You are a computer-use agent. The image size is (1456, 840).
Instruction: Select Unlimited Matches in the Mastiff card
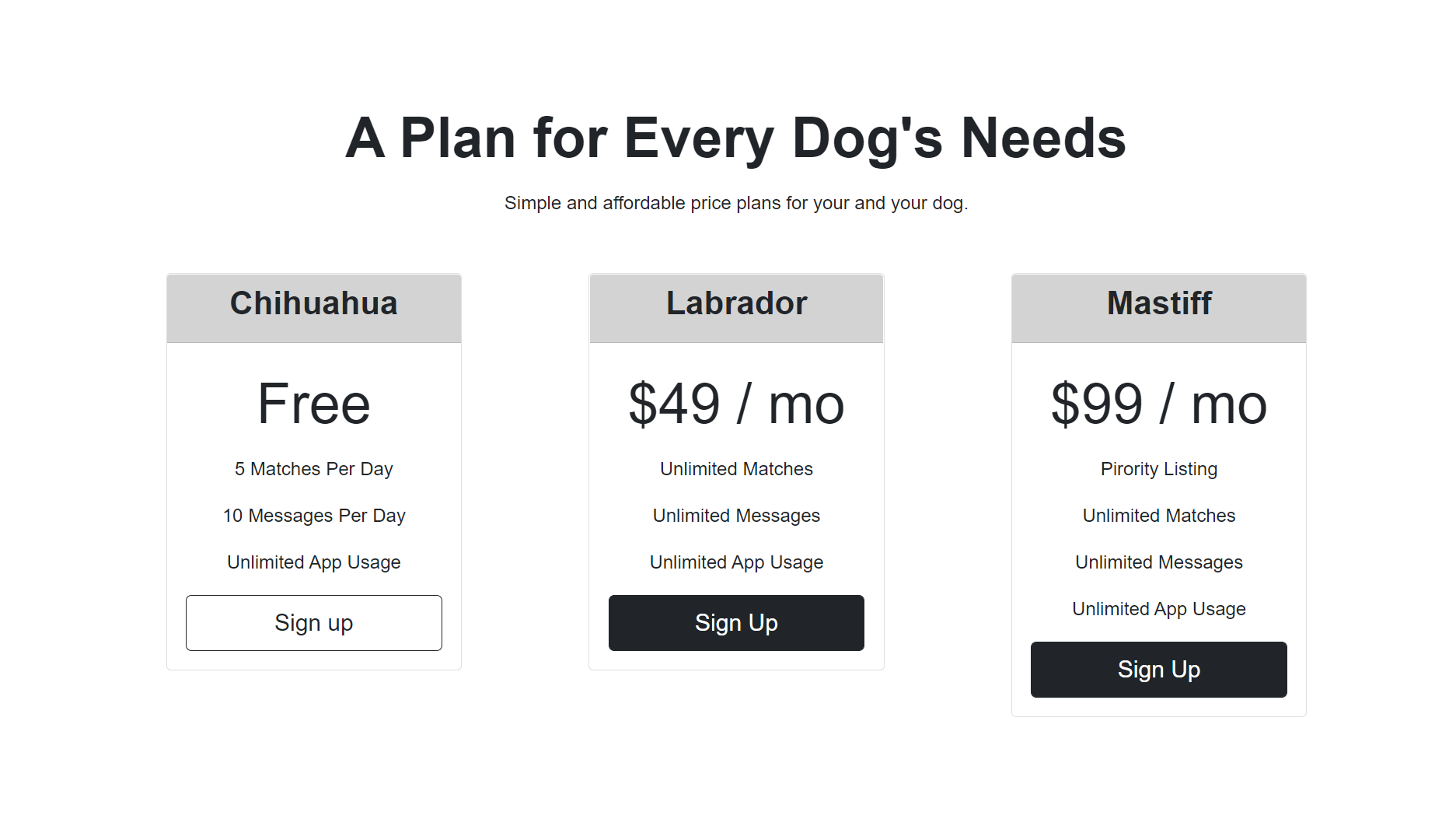coord(1158,516)
